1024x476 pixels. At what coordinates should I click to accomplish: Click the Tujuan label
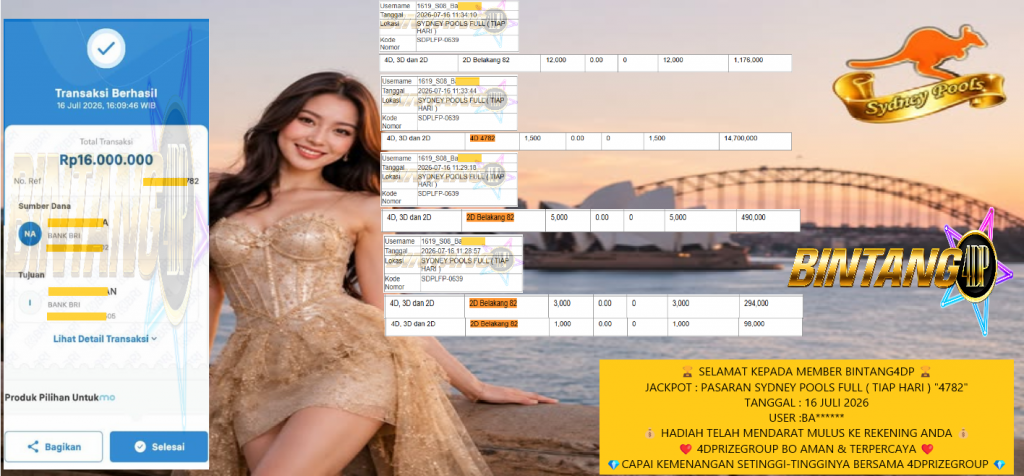pos(31,275)
